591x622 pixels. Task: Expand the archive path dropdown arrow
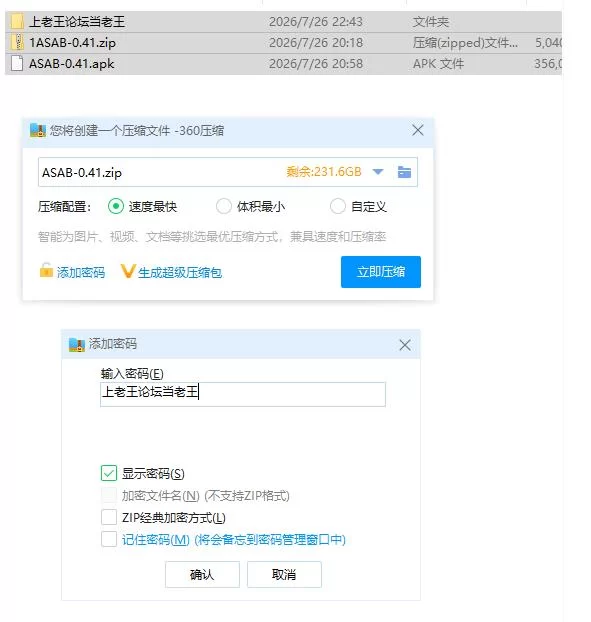378,172
